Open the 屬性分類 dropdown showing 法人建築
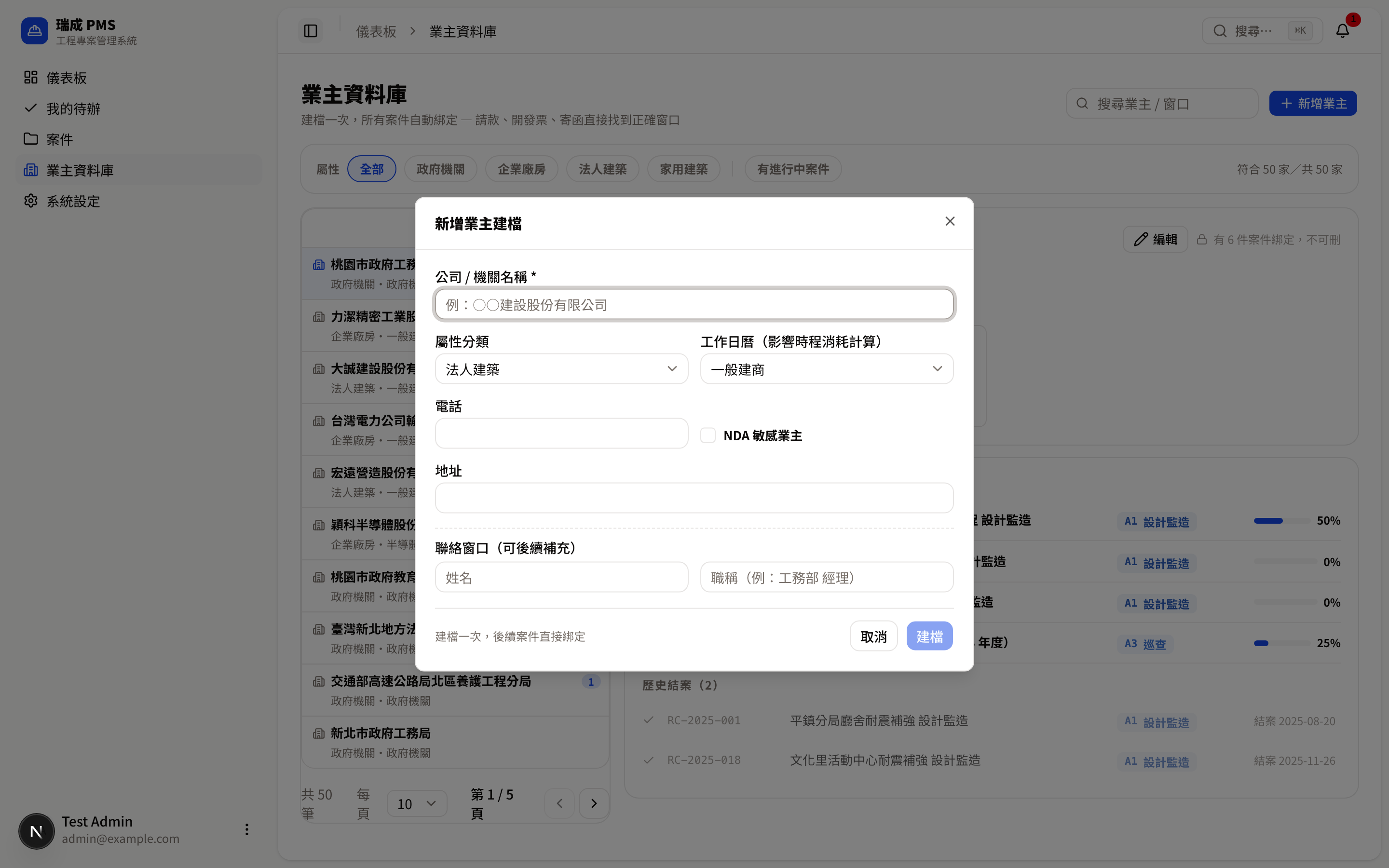Image resolution: width=1389 pixels, height=868 pixels. pos(561,369)
